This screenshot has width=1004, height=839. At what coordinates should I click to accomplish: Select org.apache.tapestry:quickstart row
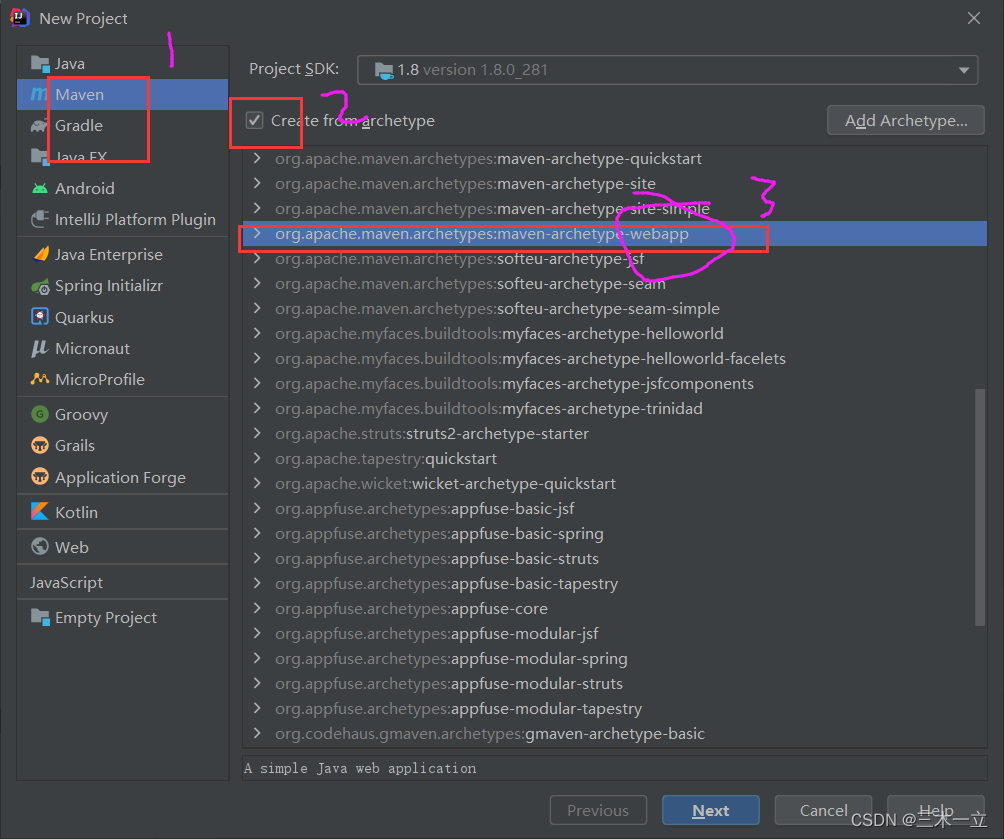pos(615,459)
